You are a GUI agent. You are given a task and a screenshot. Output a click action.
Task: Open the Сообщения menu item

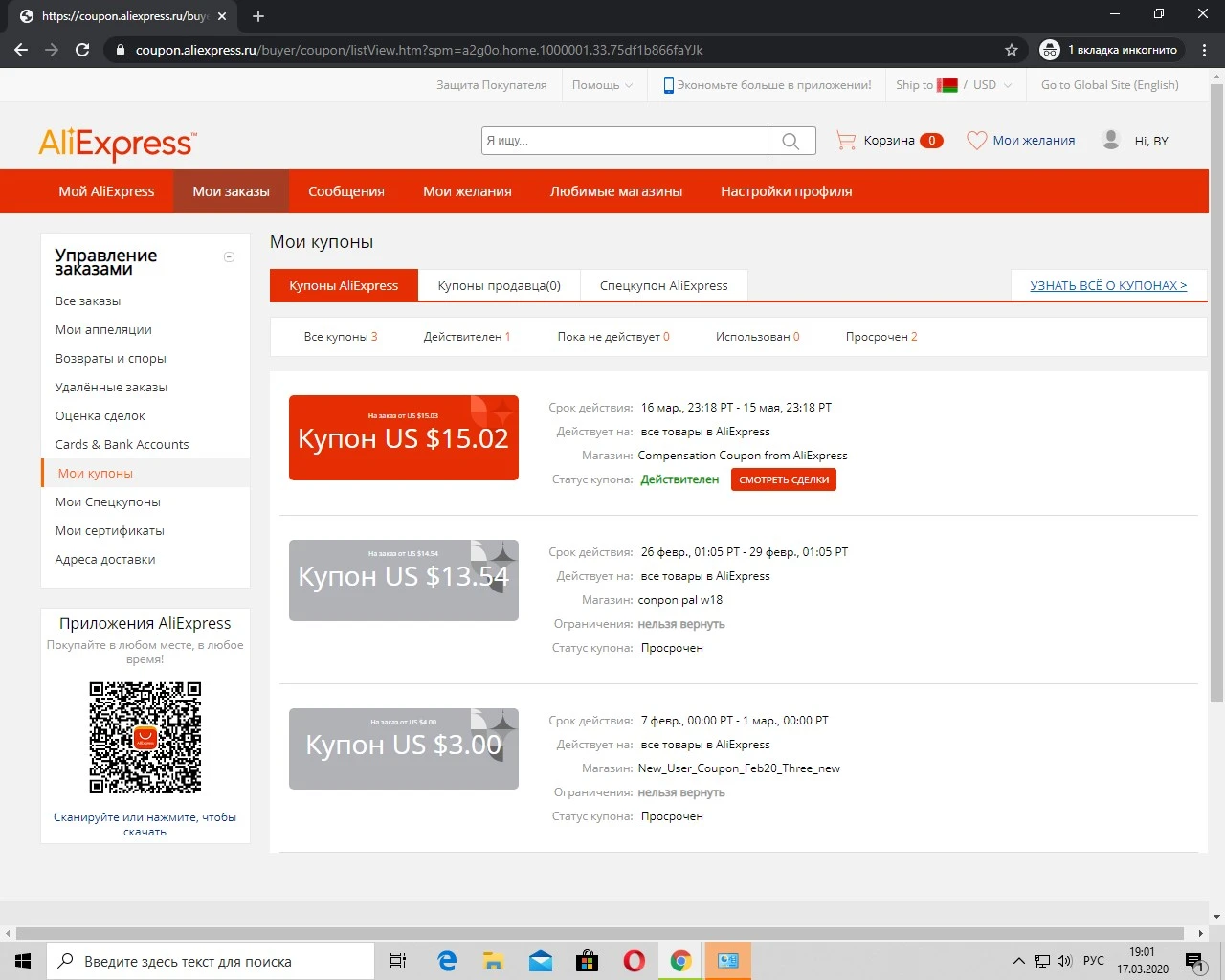(x=346, y=191)
